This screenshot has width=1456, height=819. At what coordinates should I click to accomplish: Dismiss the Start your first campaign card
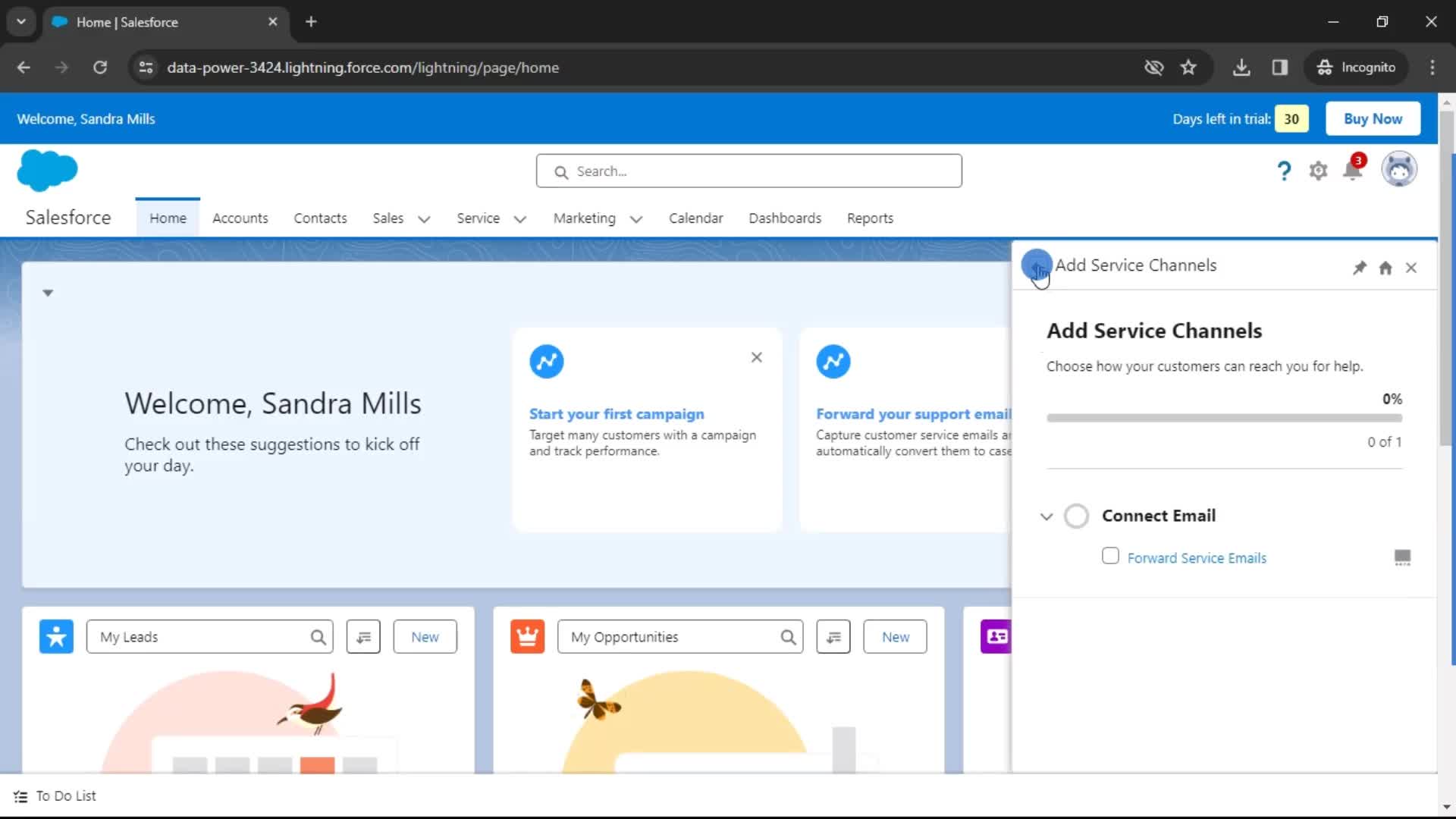click(x=757, y=357)
